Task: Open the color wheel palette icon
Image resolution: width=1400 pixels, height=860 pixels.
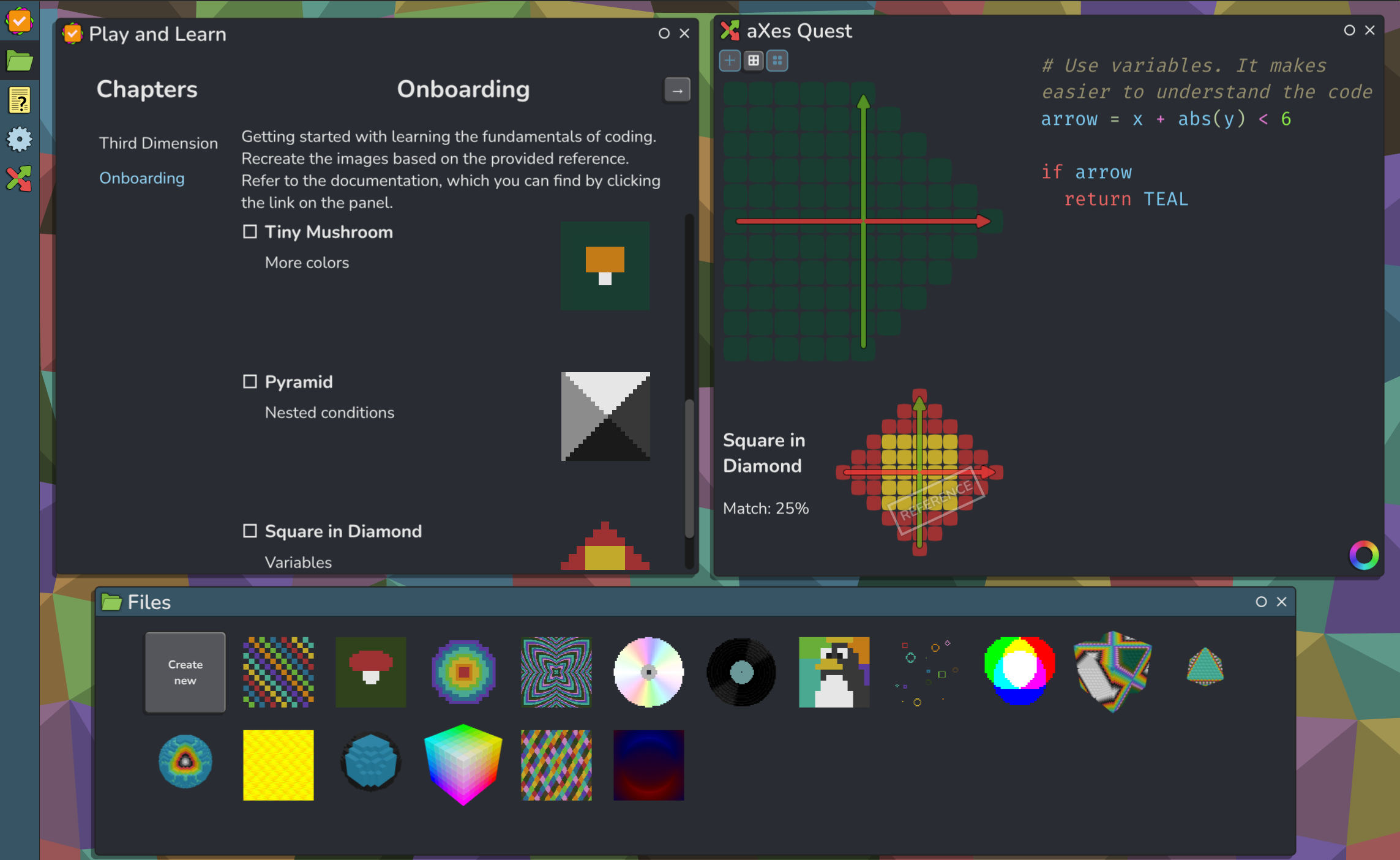Action: tap(1363, 555)
